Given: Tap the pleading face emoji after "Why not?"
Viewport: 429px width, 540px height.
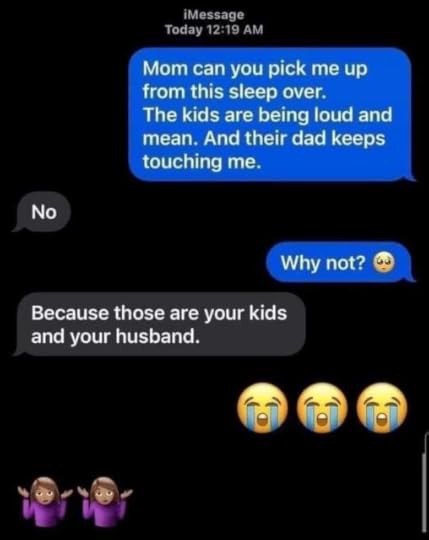Looking at the screenshot, I should point(385,263).
